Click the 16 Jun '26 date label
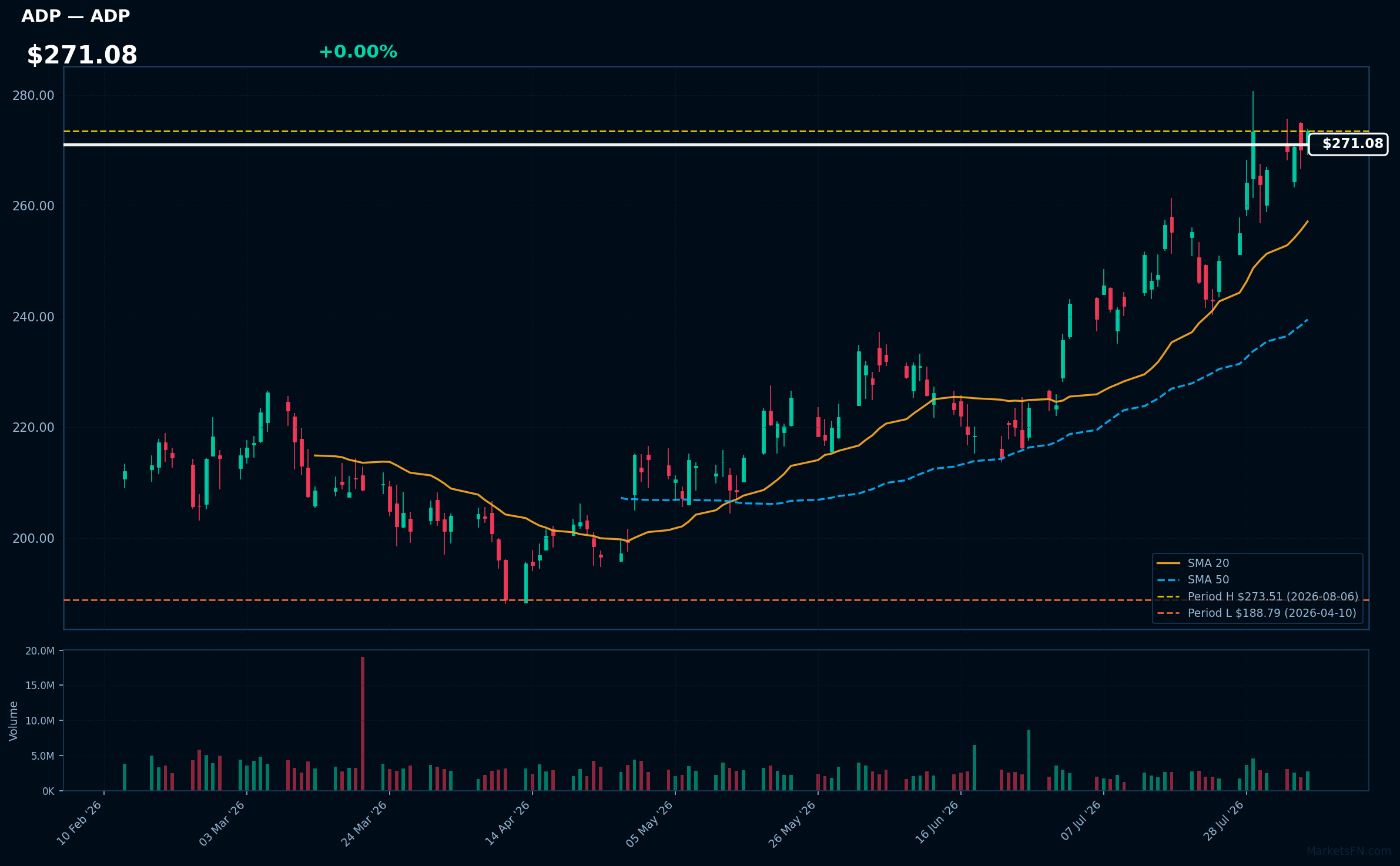 click(937, 823)
